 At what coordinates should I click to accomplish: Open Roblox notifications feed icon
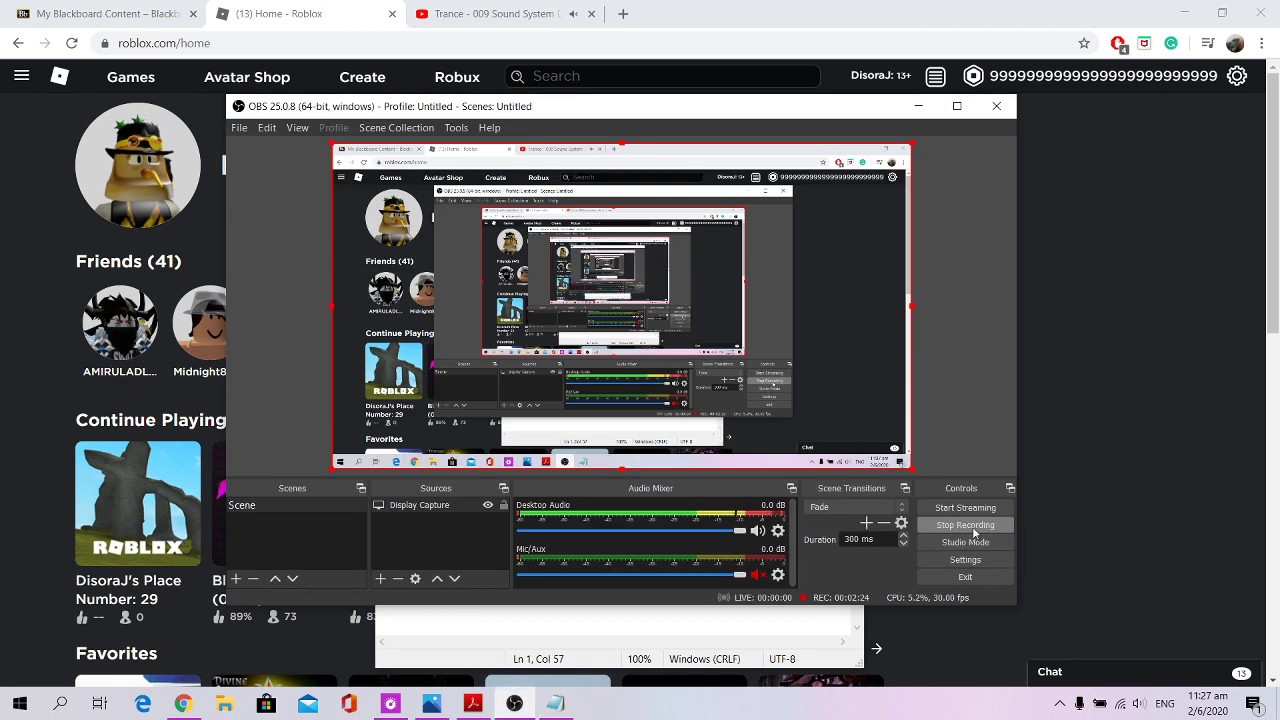935,76
